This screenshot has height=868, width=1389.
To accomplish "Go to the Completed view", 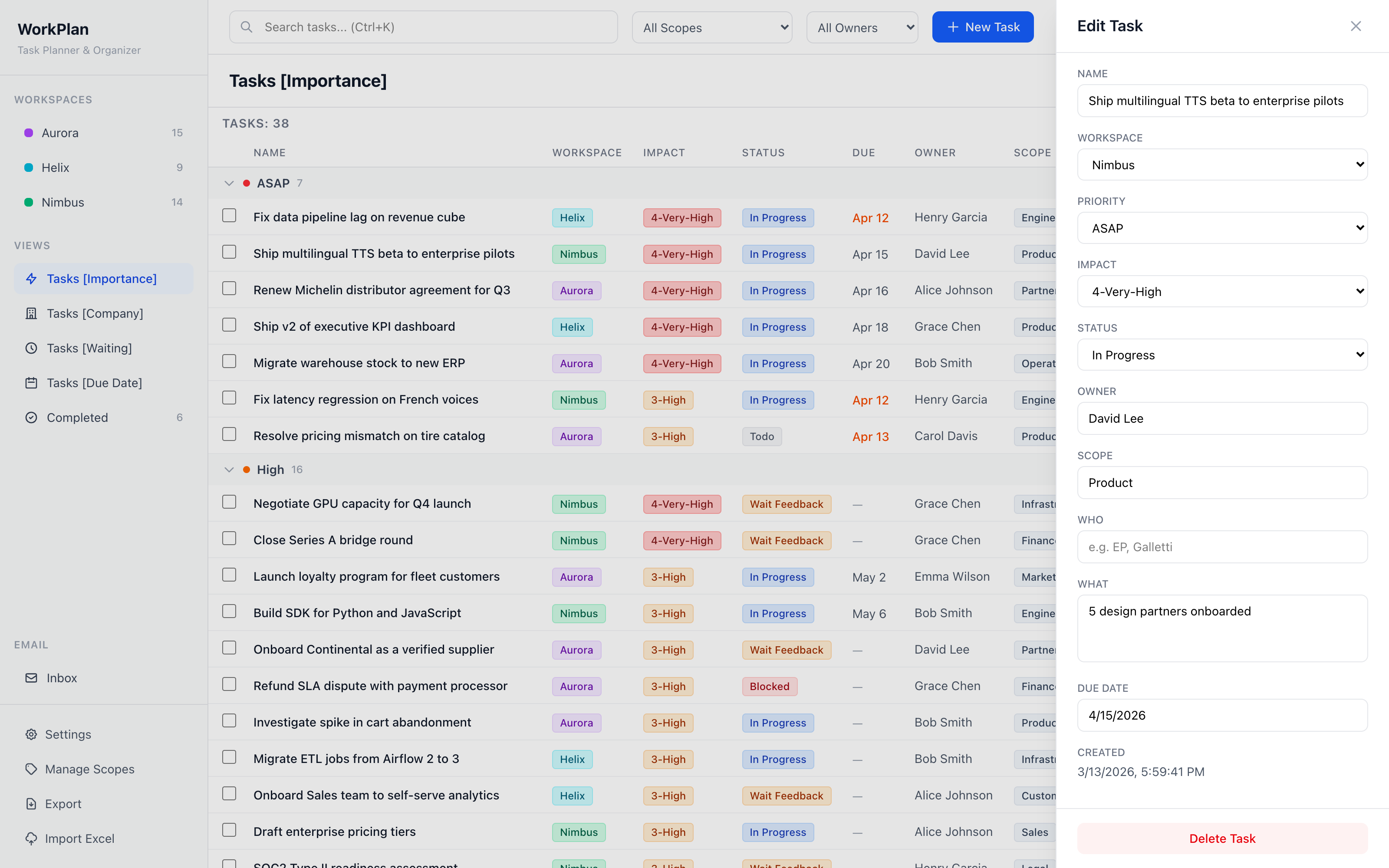I will 103,418.
